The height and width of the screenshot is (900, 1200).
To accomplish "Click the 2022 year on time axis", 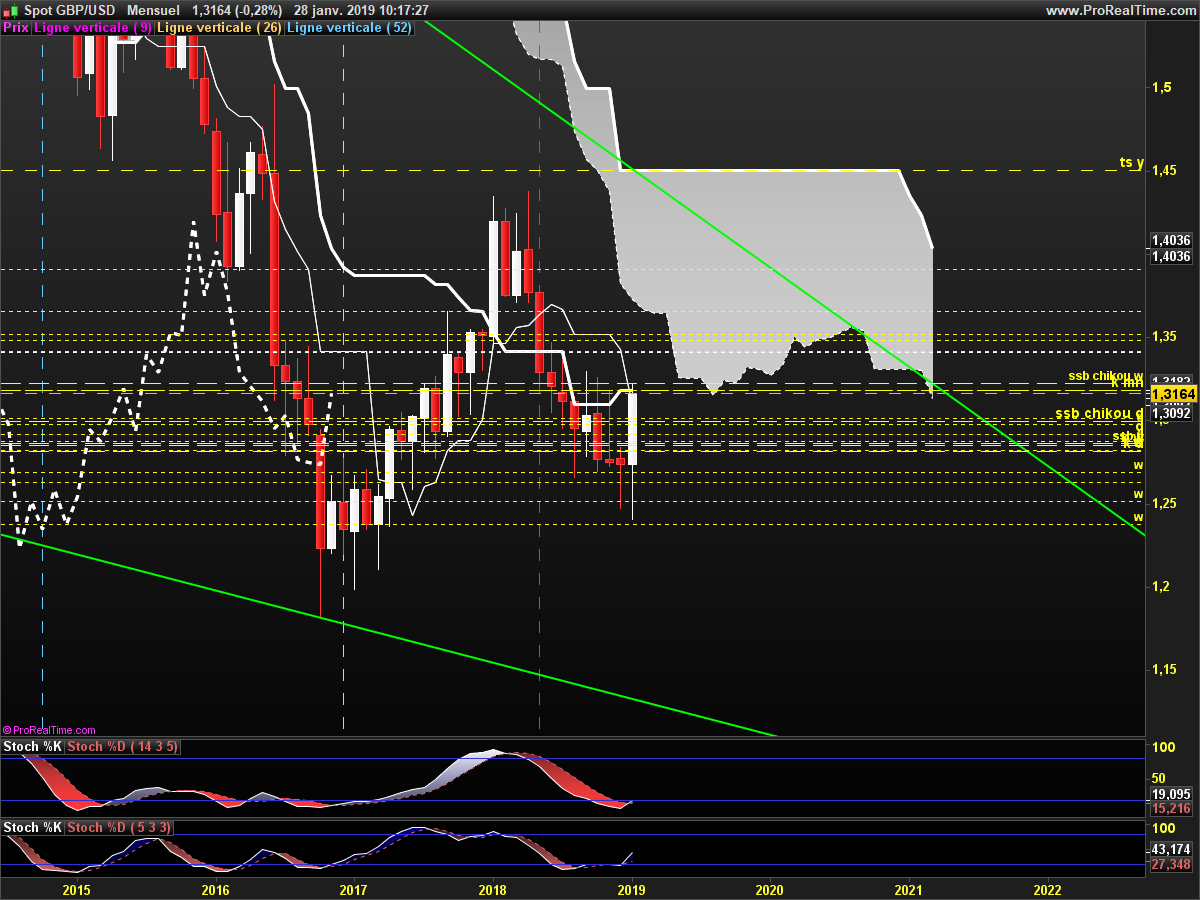I will coord(1047,889).
